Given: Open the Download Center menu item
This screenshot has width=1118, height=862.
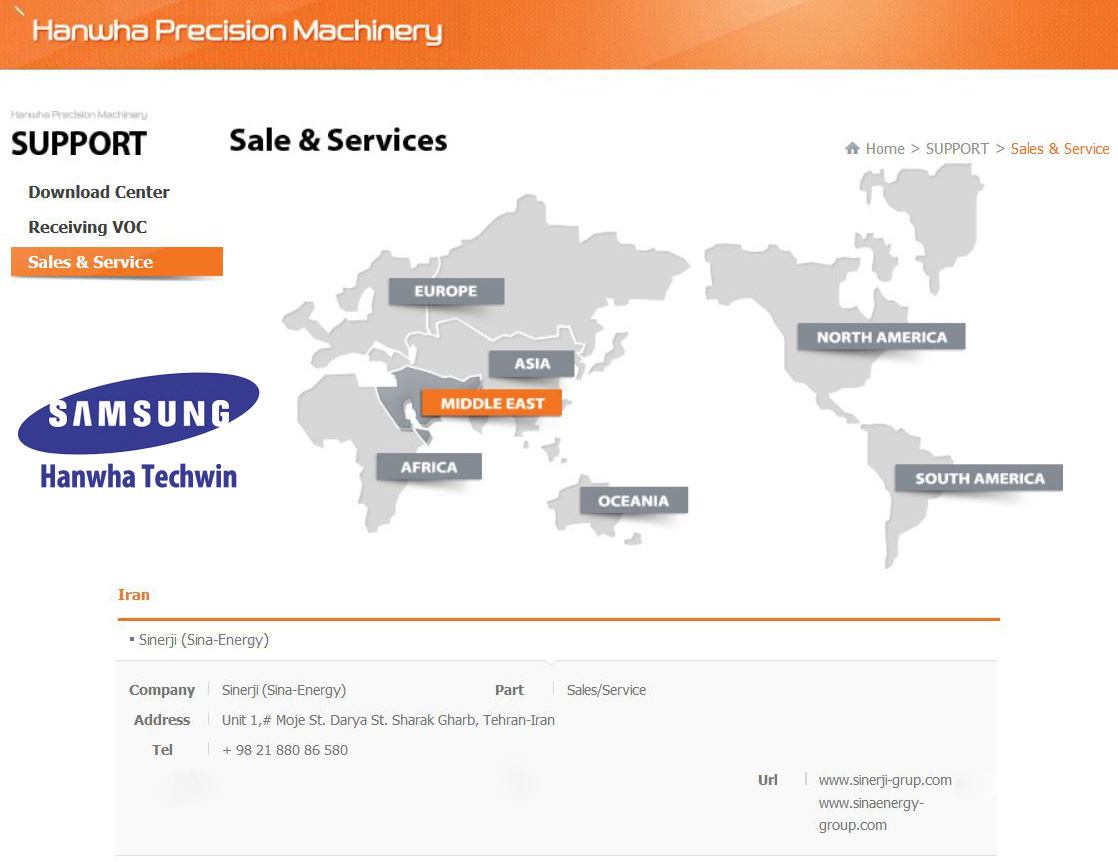Looking at the screenshot, I should point(99,192).
